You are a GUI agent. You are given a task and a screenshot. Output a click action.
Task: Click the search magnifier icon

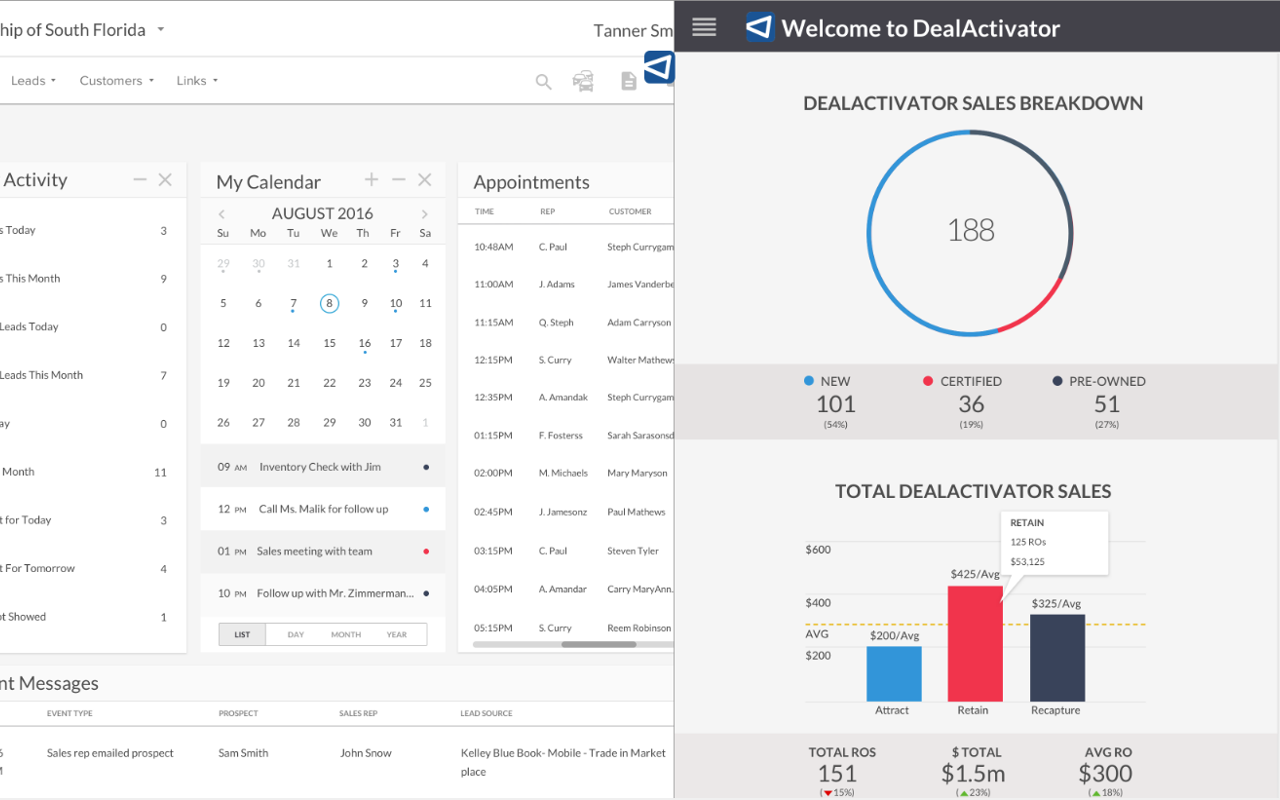tap(543, 82)
